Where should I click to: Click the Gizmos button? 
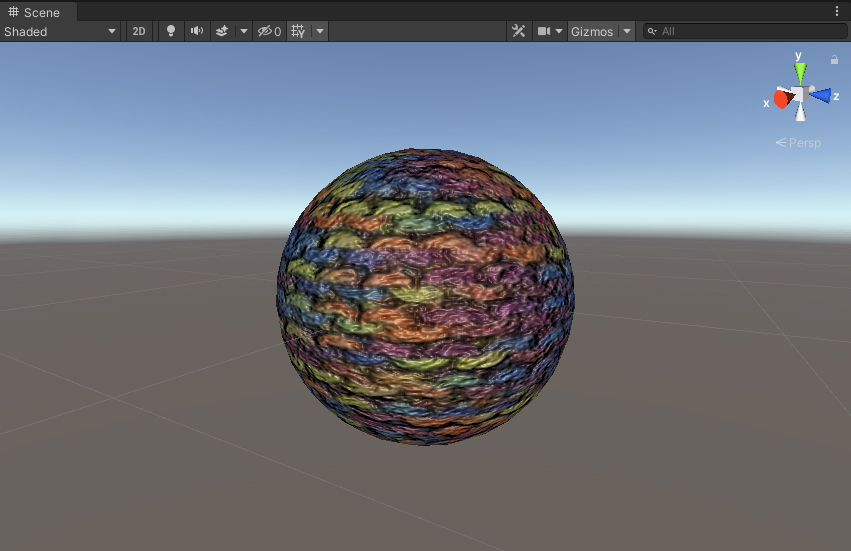tap(591, 31)
